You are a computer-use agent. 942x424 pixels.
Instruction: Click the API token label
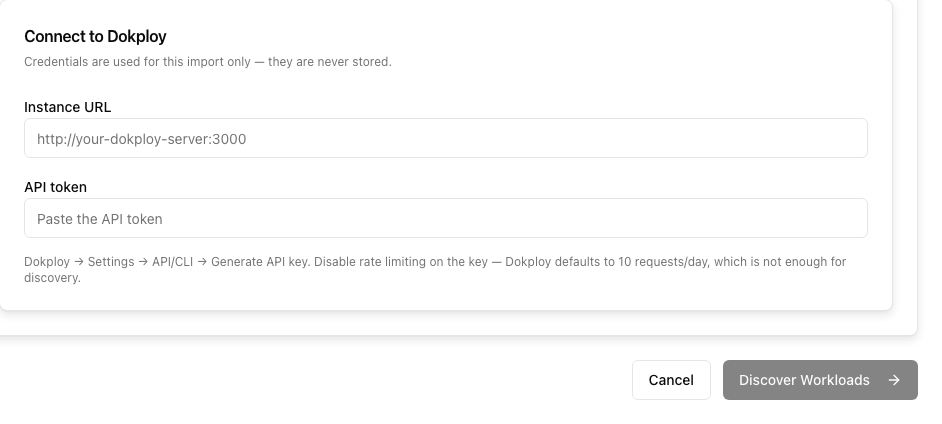pos(55,187)
